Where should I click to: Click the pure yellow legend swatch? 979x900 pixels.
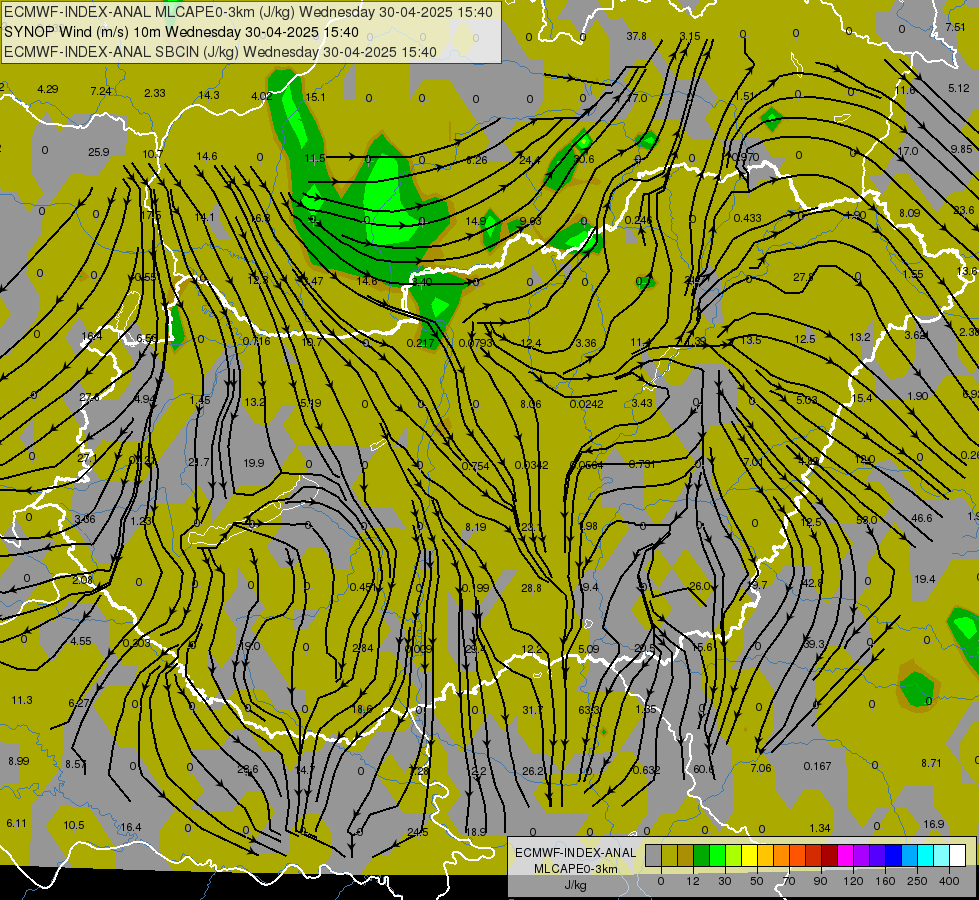(x=749, y=855)
